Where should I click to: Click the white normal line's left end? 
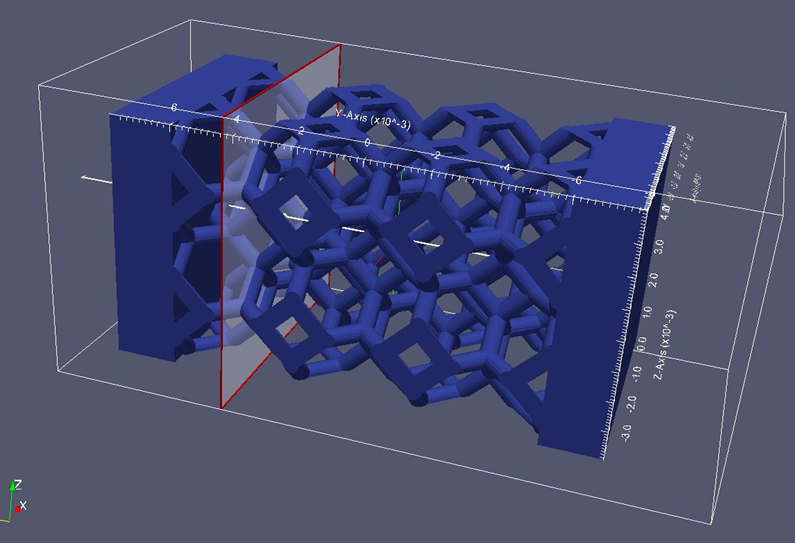point(83,178)
